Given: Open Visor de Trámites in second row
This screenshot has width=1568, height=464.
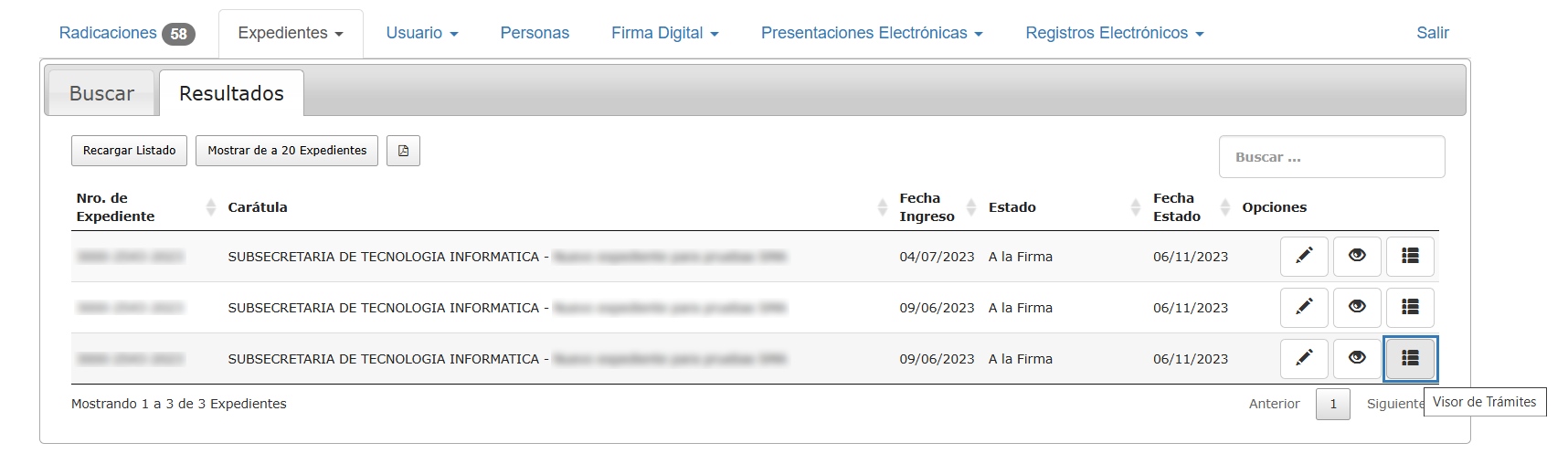Looking at the screenshot, I should point(1410,307).
